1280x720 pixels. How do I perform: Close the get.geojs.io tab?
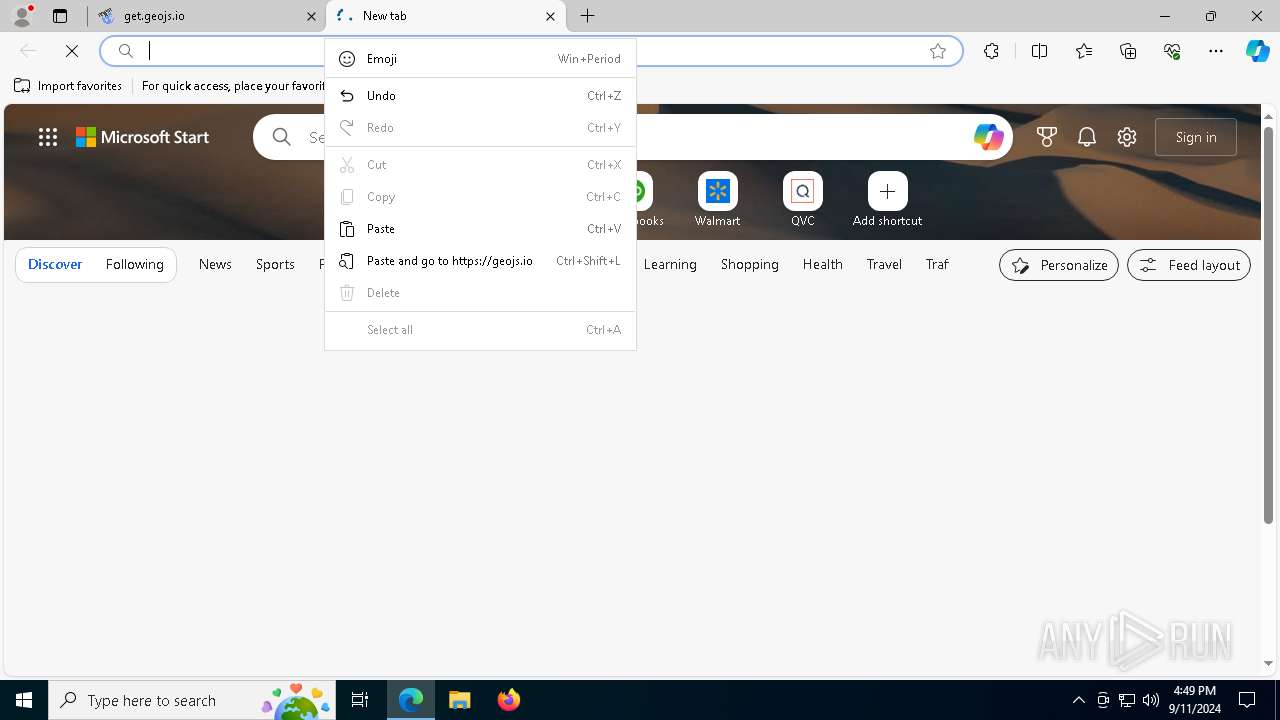[x=311, y=16]
